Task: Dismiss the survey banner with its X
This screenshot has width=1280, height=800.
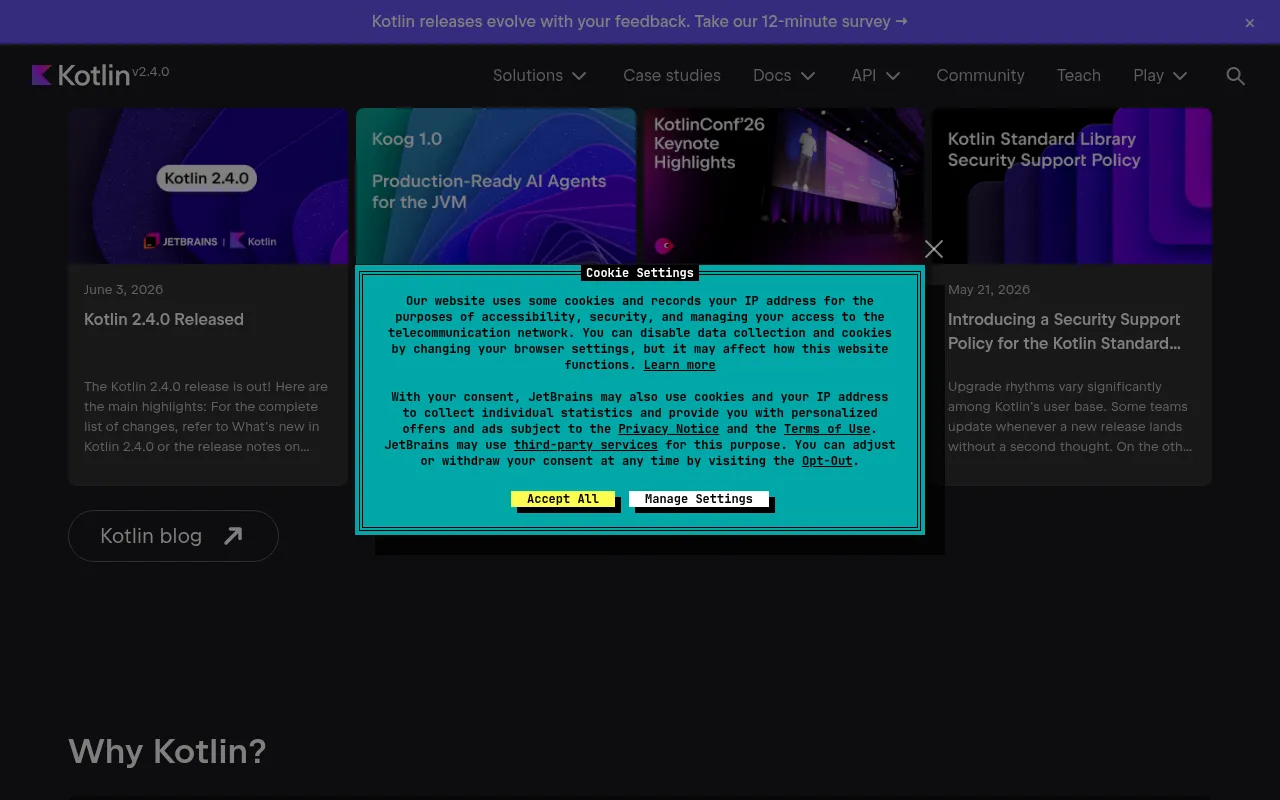Action: (x=1249, y=23)
